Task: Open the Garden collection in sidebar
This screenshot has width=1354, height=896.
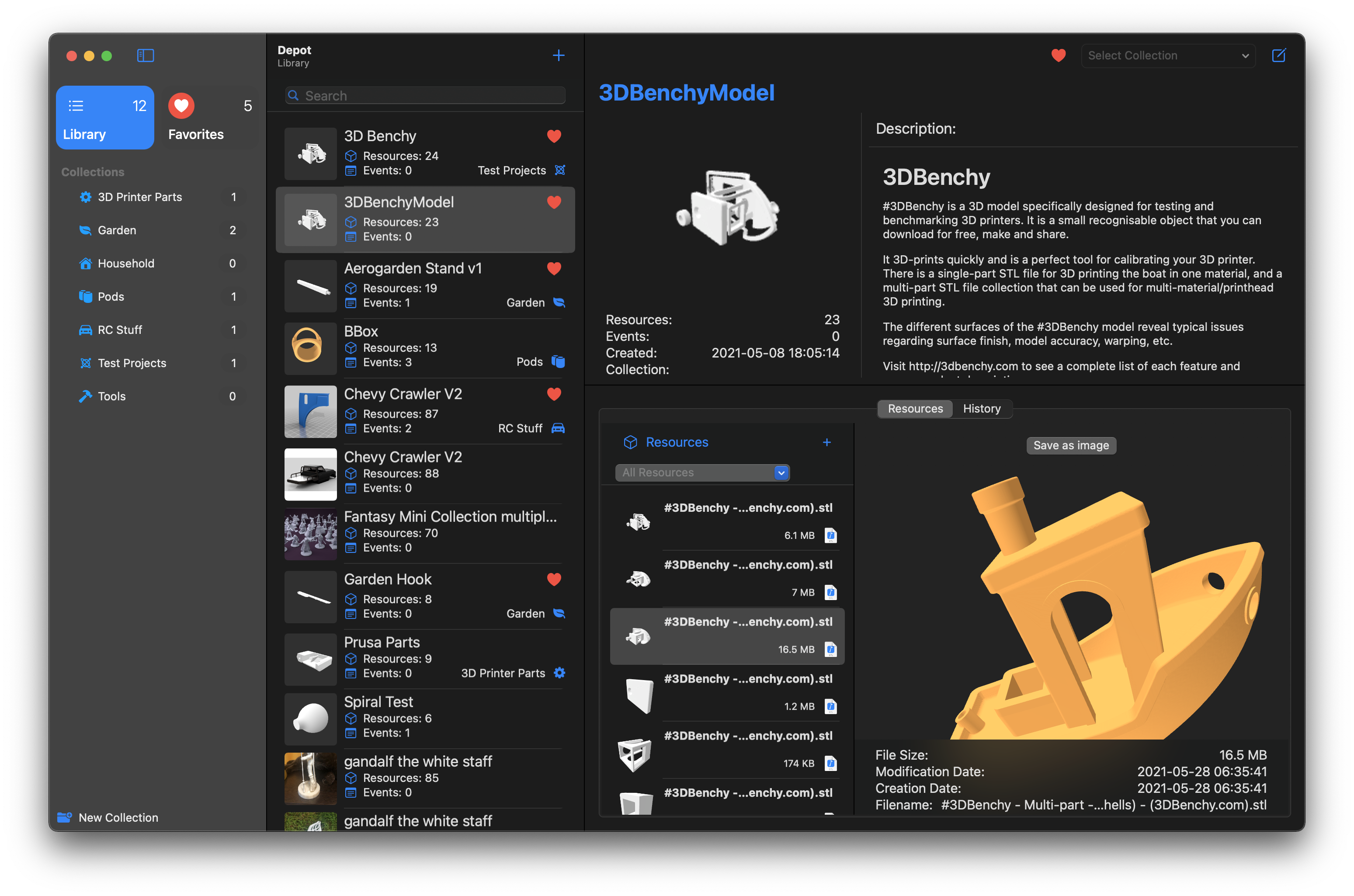Action: pyautogui.click(x=117, y=230)
